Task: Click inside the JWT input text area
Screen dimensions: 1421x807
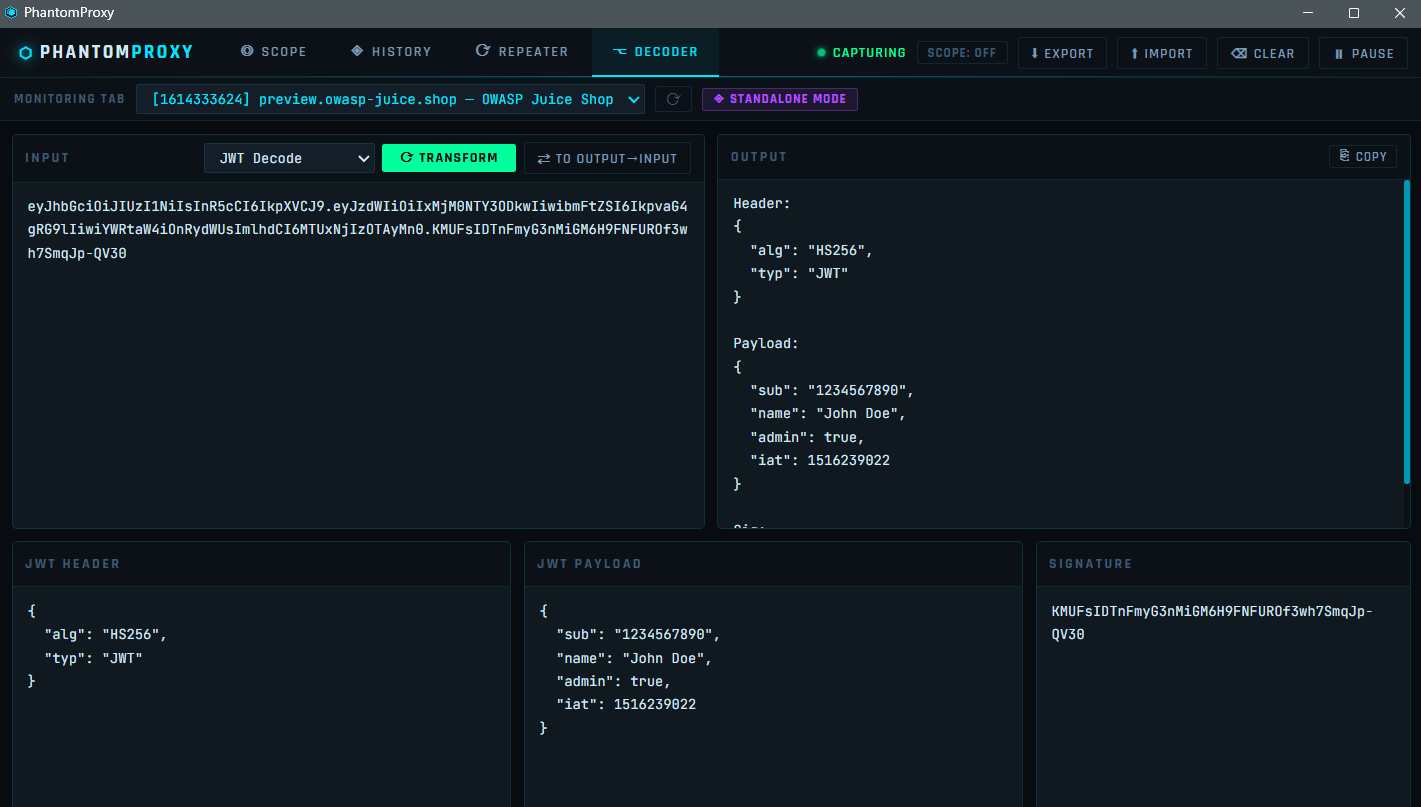Action: (358, 355)
